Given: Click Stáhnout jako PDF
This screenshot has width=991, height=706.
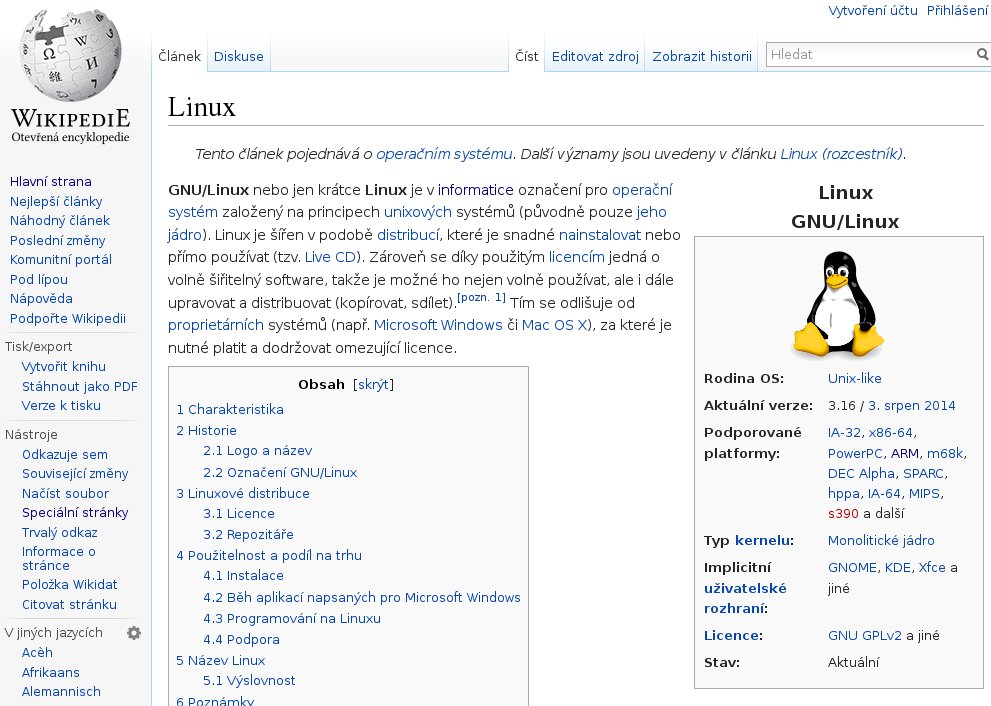Looking at the screenshot, I should [x=80, y=386].
